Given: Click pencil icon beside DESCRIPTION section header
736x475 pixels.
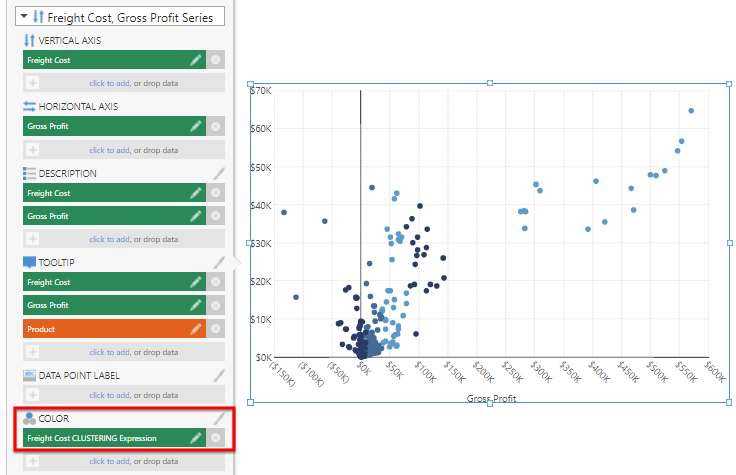Looking at the screenshot, I should click(x=219, y=173).
